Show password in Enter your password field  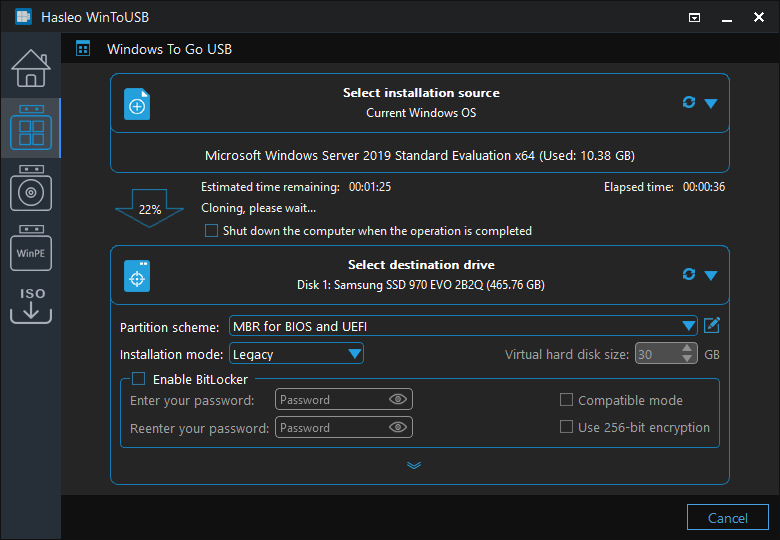coord(398,399)
